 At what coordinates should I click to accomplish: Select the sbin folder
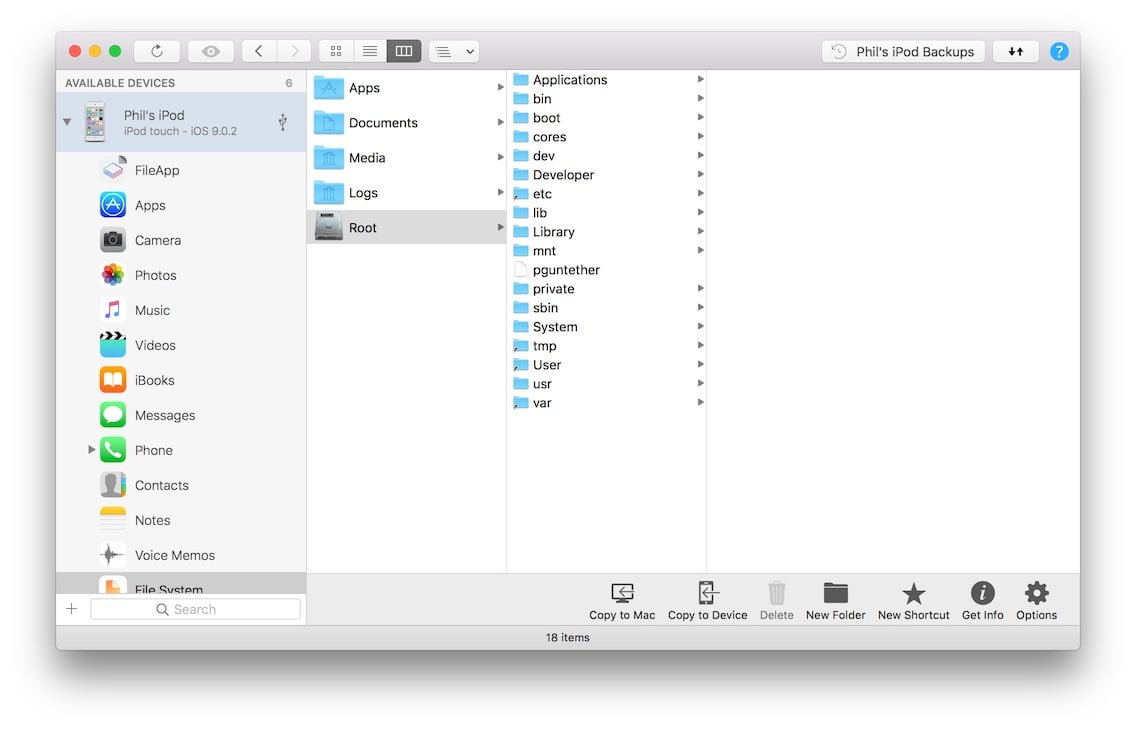tap(607, 308)
